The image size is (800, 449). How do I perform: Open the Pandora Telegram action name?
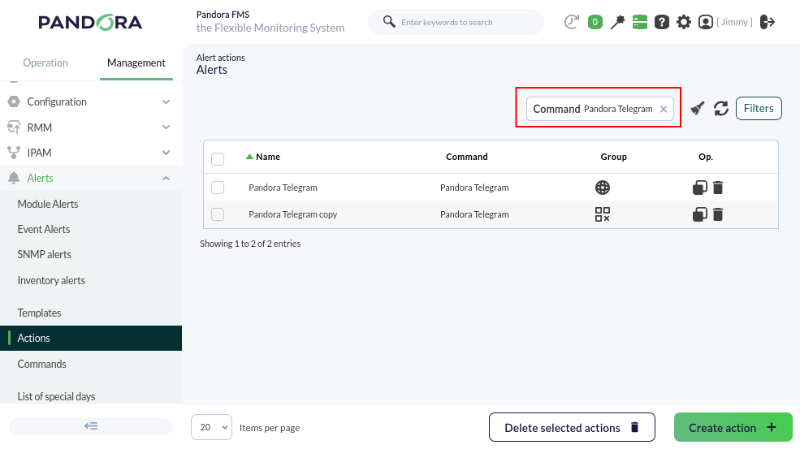coord(283,188)
